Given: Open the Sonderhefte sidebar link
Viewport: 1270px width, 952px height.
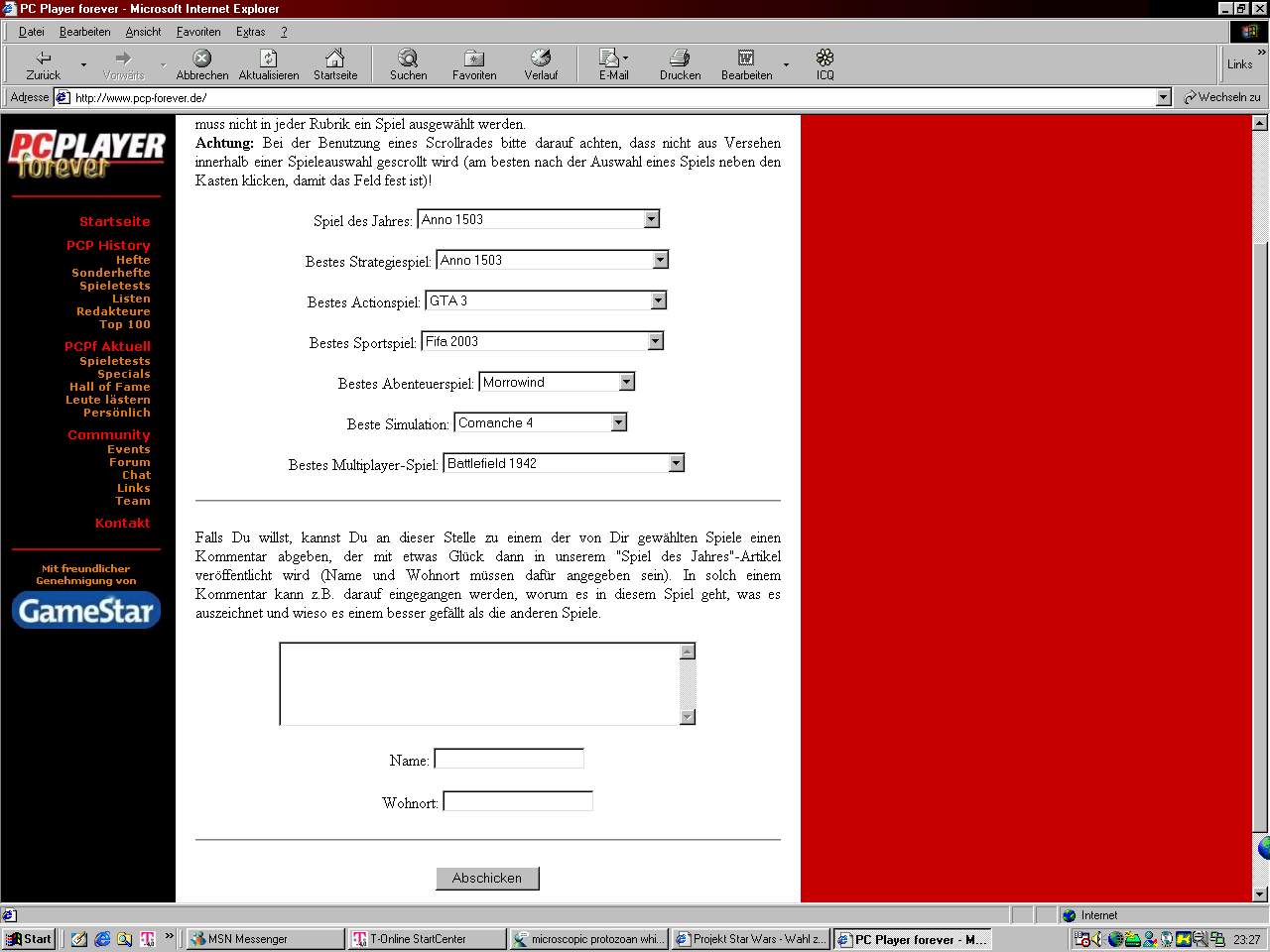Looking at the screenshot, I should 111,273.
